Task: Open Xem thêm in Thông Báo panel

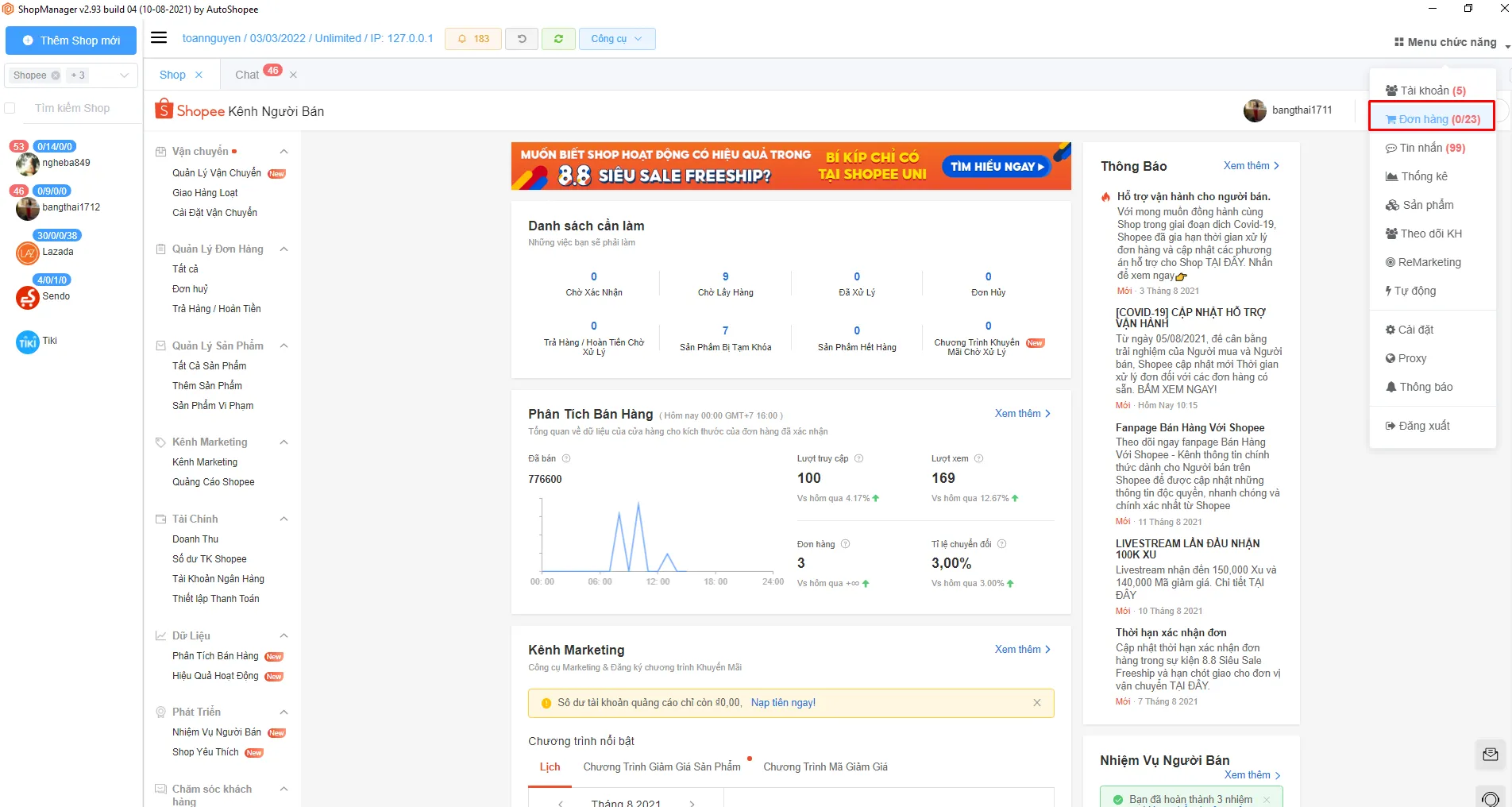Action: click(1251, 166)
